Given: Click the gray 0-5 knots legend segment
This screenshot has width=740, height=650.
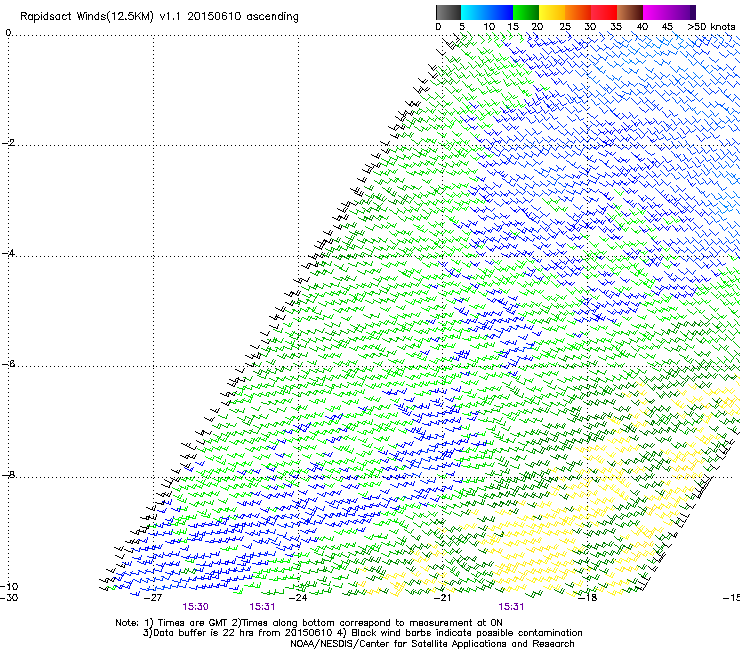Looking at the screenshot, I should pos(448,12).
